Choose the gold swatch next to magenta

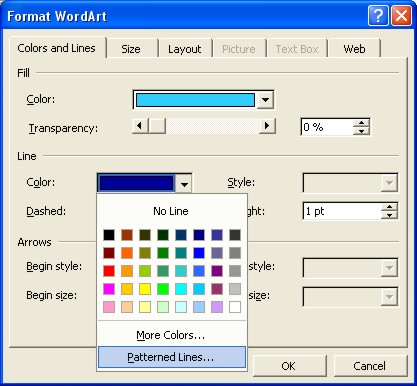coord(127,289)
